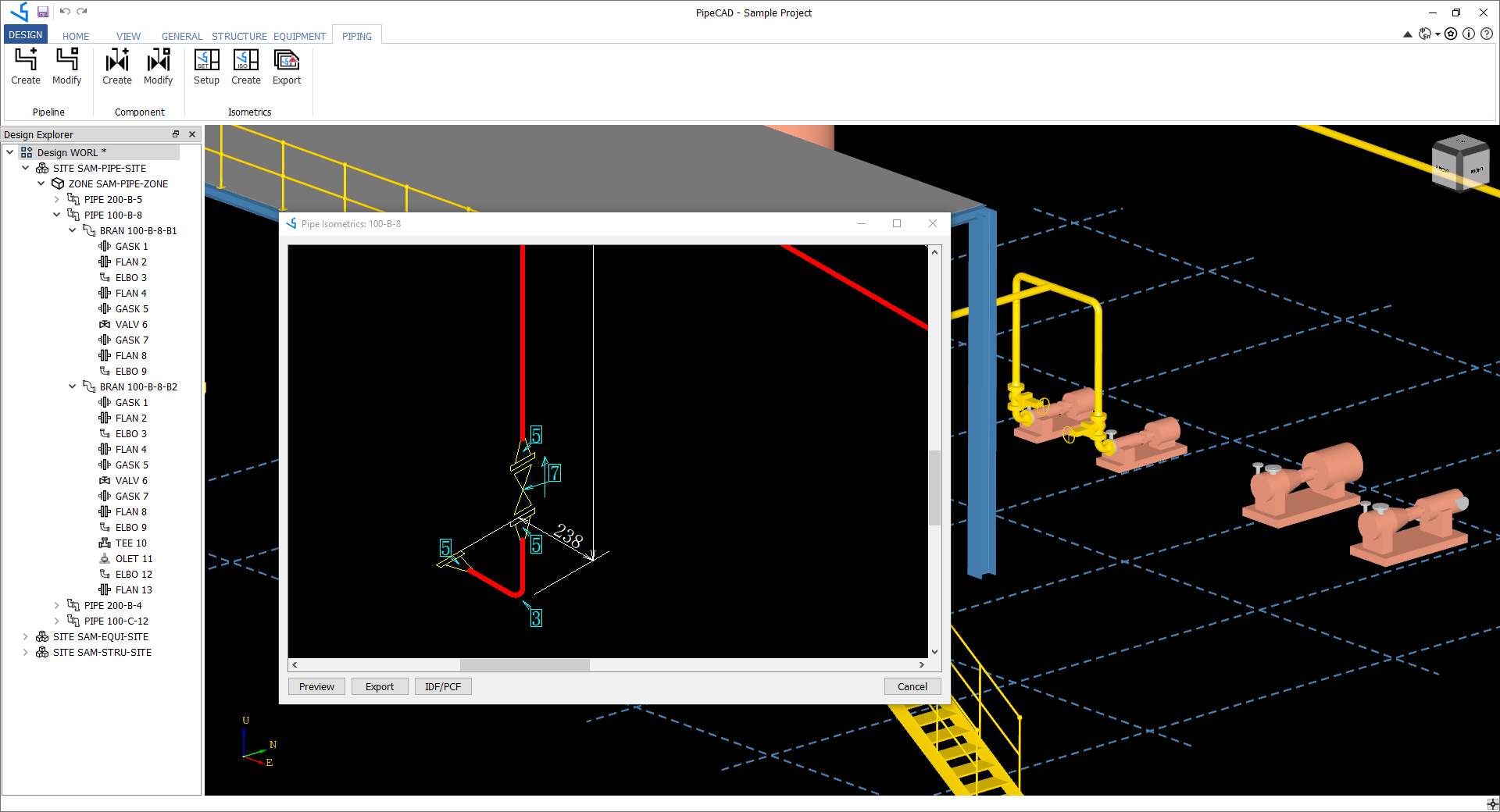The height and width of the screenshot is (812, 1500).
Task: Switch to the STRUCTURE ribbon tab
Action: click(x=239, y=36)
